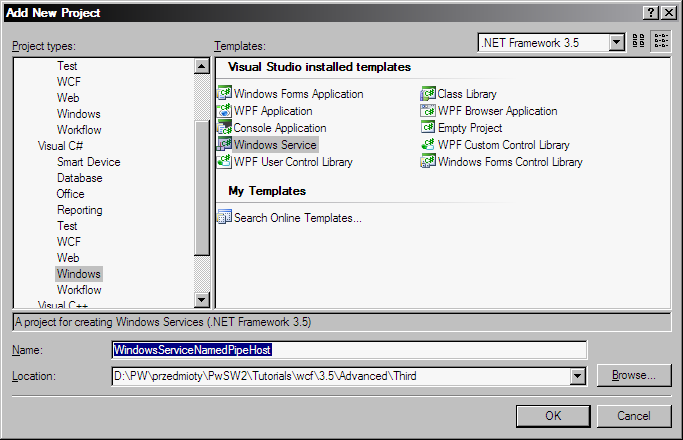Select Web under Visual C#
This screenshot has height=440, width=683.
coord(68,258)
